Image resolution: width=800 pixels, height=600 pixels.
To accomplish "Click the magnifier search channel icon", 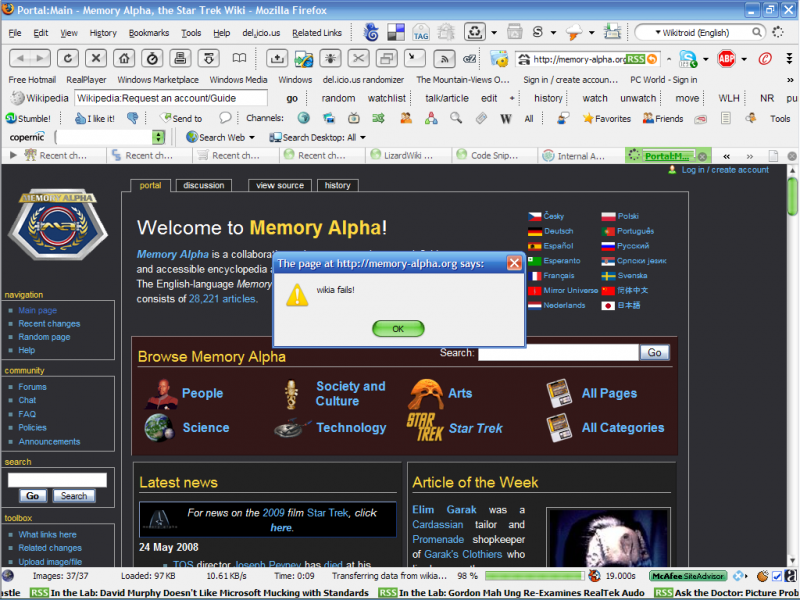I will [x=456, y=118].
